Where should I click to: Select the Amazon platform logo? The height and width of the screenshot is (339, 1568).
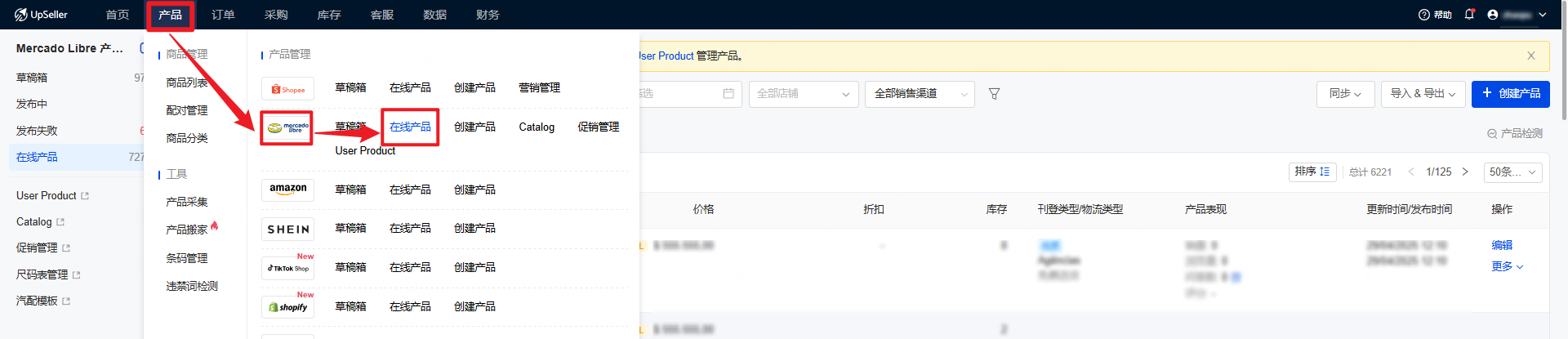pos(287,190)
